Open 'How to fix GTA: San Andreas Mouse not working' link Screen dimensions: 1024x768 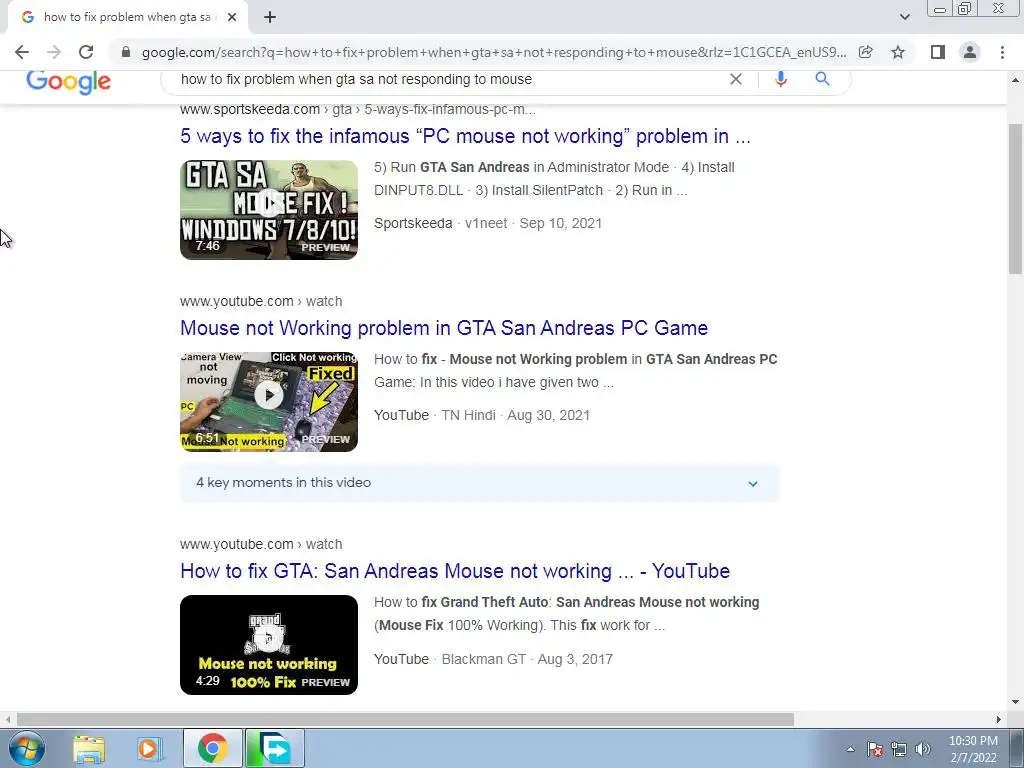pos(455,571)
